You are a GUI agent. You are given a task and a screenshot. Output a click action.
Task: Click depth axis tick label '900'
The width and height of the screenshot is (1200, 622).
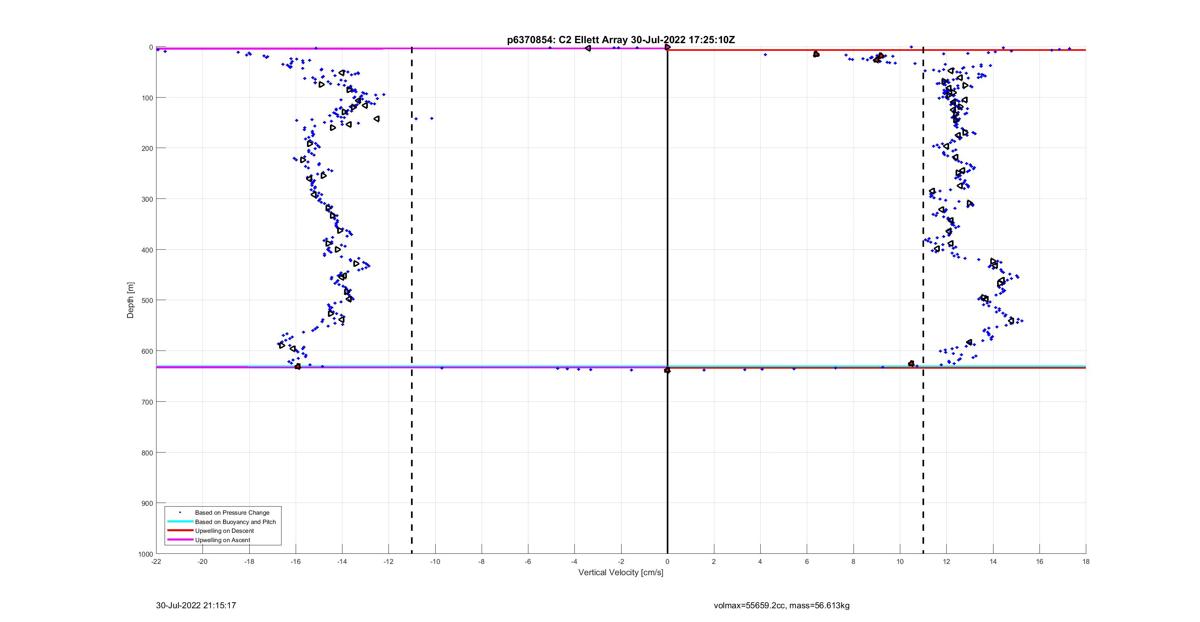tap(146, 503)
